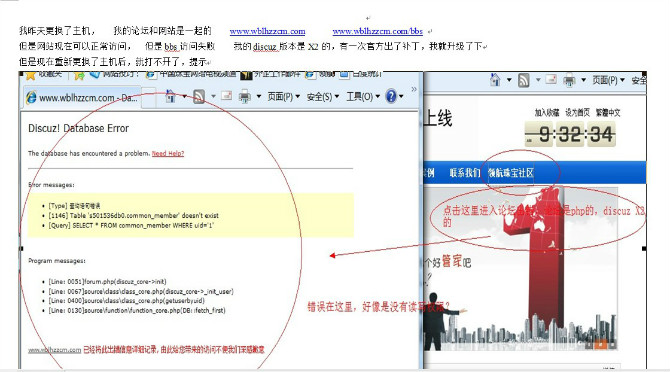This screenshot has height=372, width=670.
Task: Click the printer icon in right browser window
Action: pyautogui.click(x=569, y=80)
